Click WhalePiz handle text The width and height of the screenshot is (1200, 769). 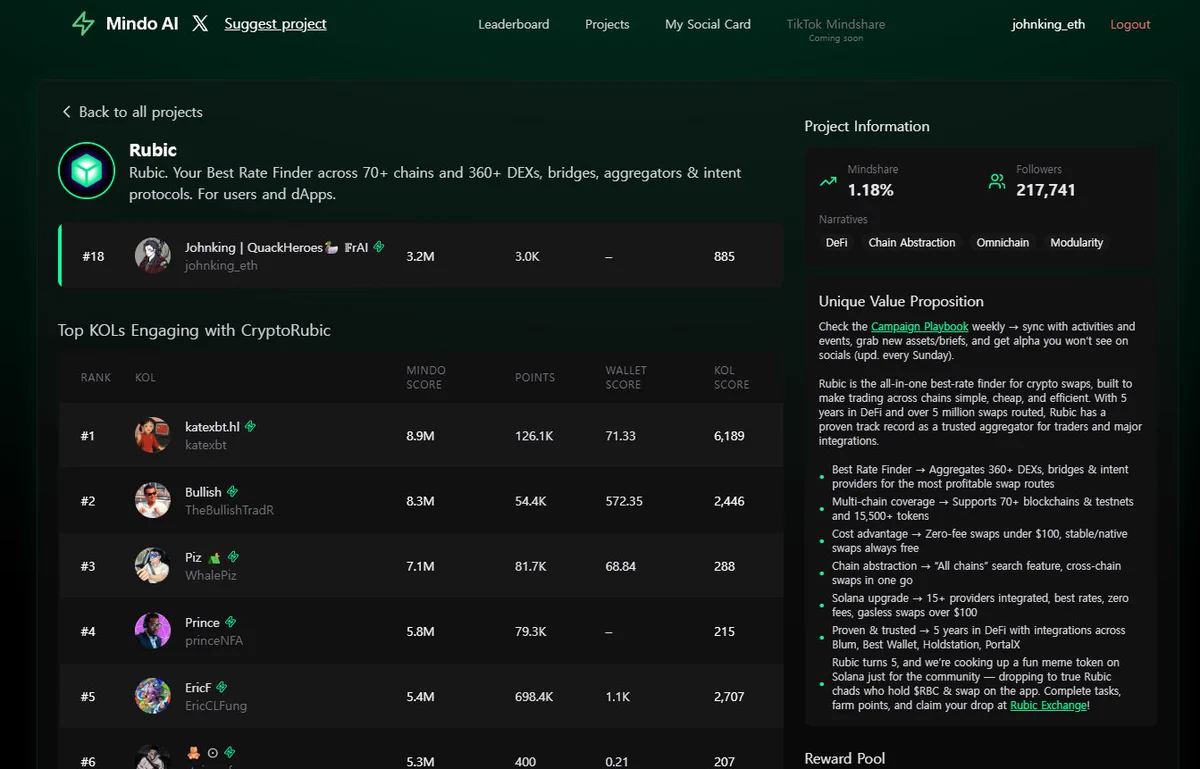point(211,575)
